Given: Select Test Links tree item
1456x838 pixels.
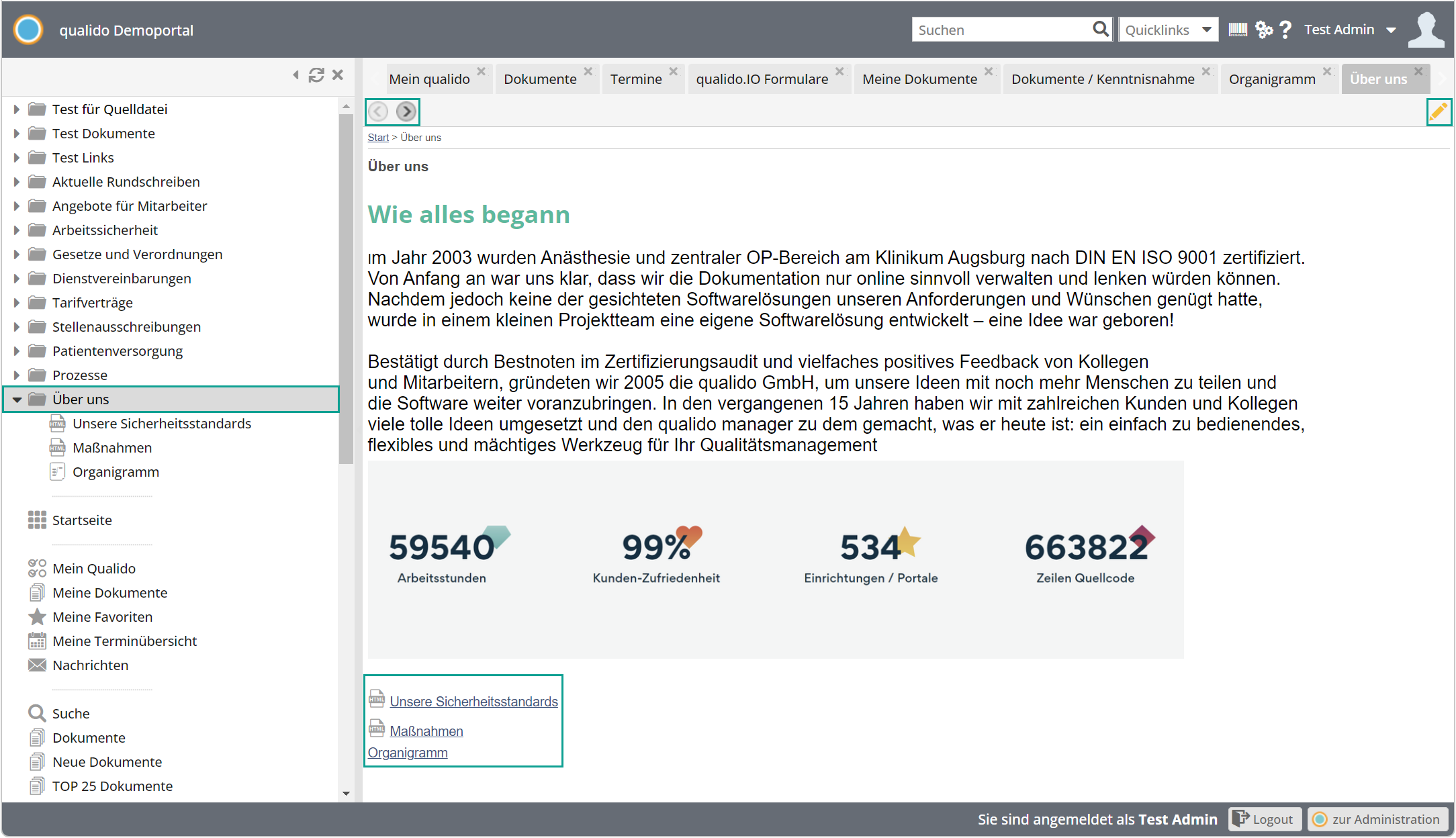Looking at the screenshot, I should pos(83,158).
